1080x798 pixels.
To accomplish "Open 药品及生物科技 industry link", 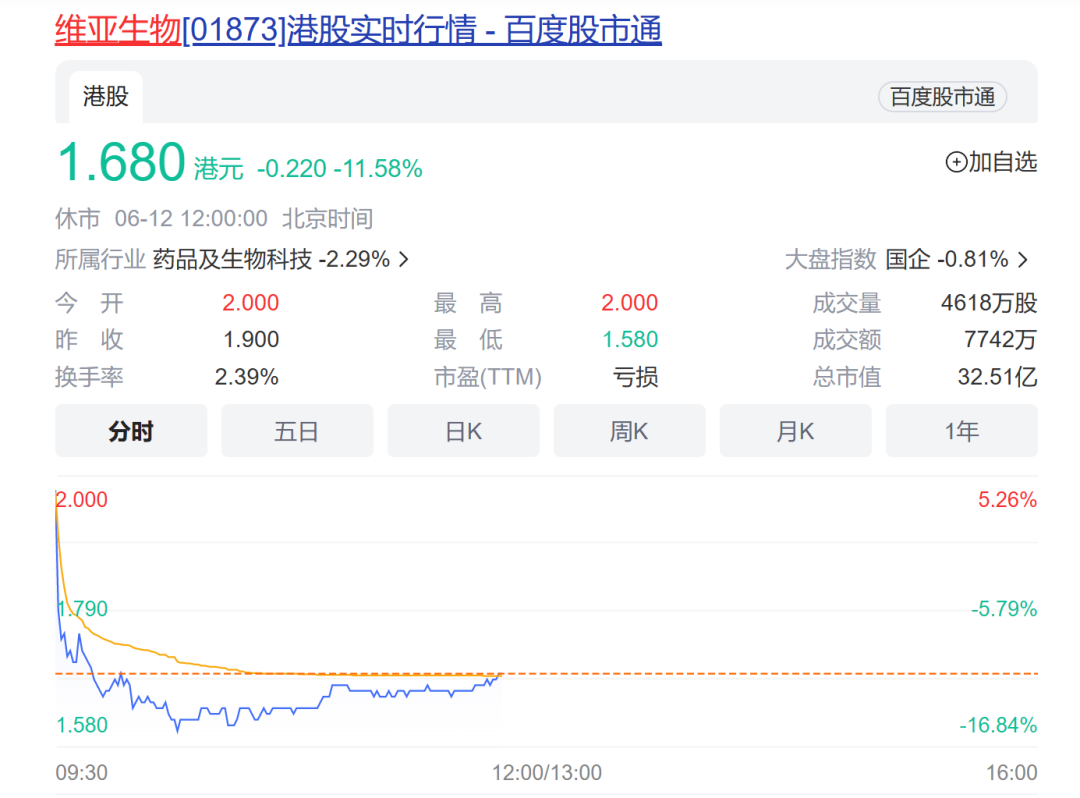I will [232, 260].
